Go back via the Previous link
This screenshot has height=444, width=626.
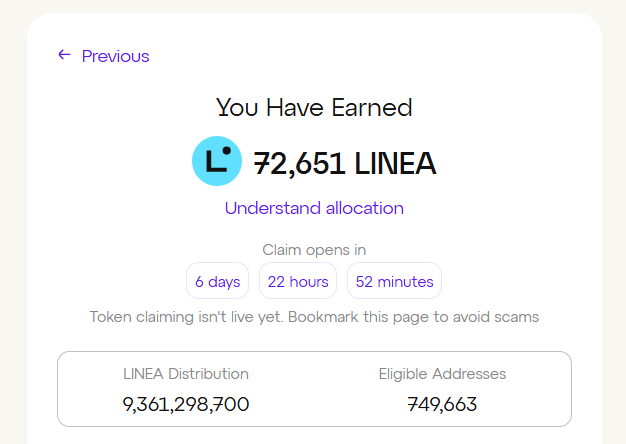pos(115,56)
